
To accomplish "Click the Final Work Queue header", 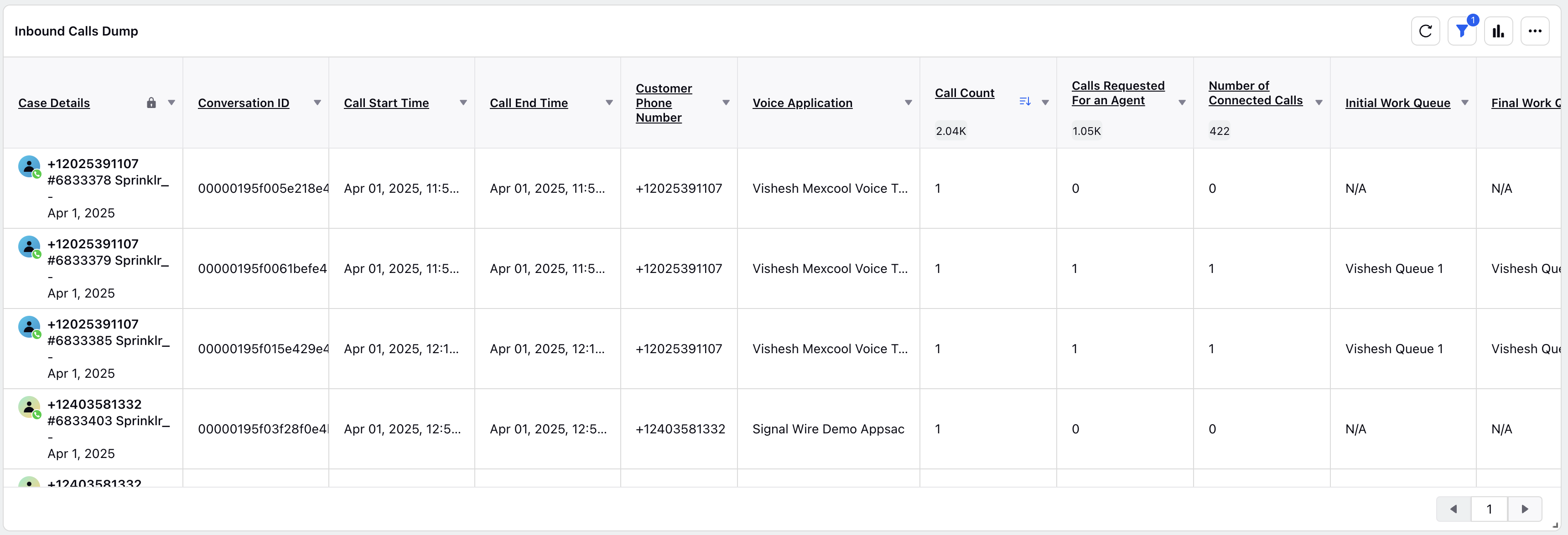I will click(x=1526, y=103).
